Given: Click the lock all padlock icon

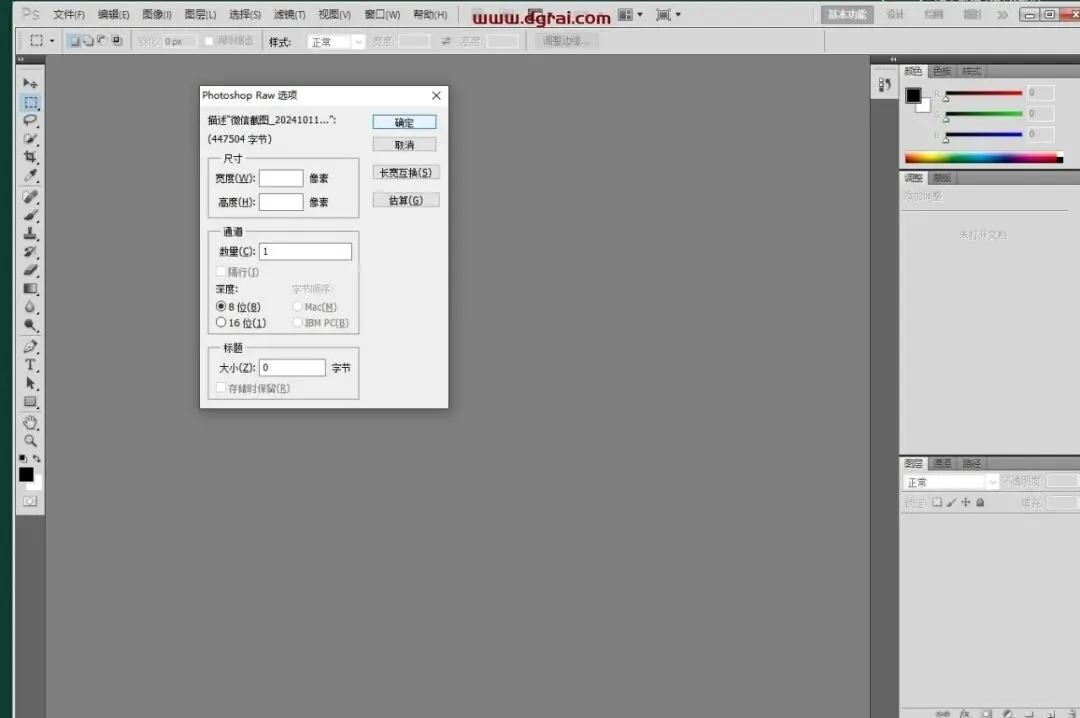Looking at the screenshot, I should (980, 502).
